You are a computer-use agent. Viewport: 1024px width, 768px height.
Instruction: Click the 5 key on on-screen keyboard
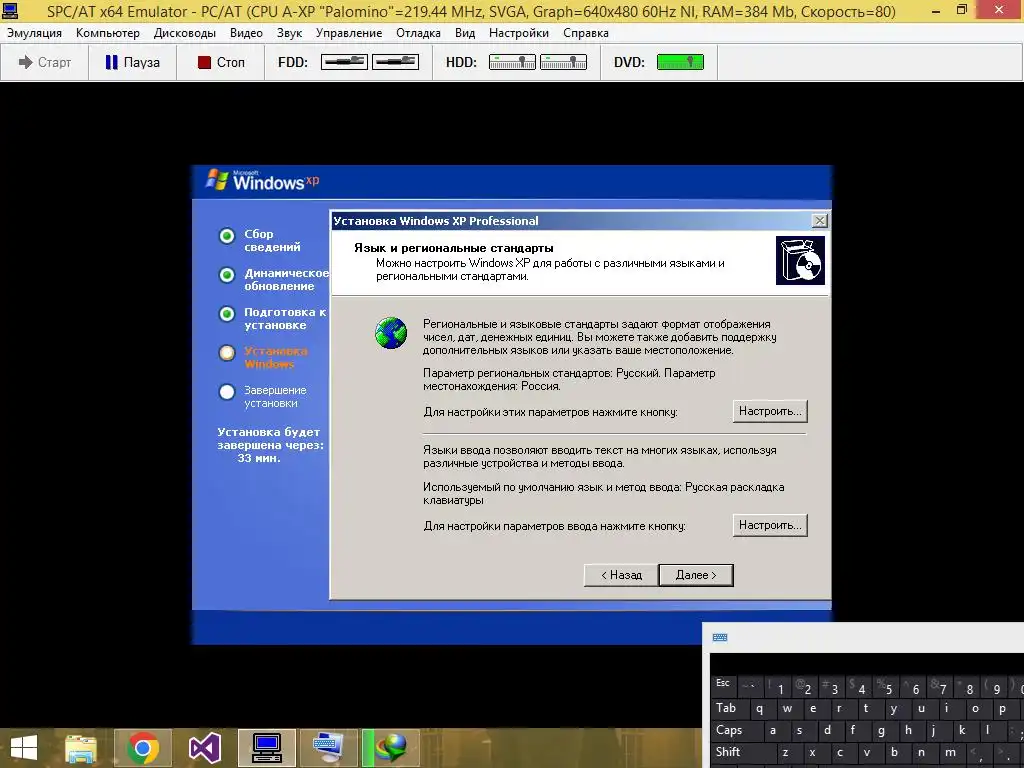[x=888, y=687]
